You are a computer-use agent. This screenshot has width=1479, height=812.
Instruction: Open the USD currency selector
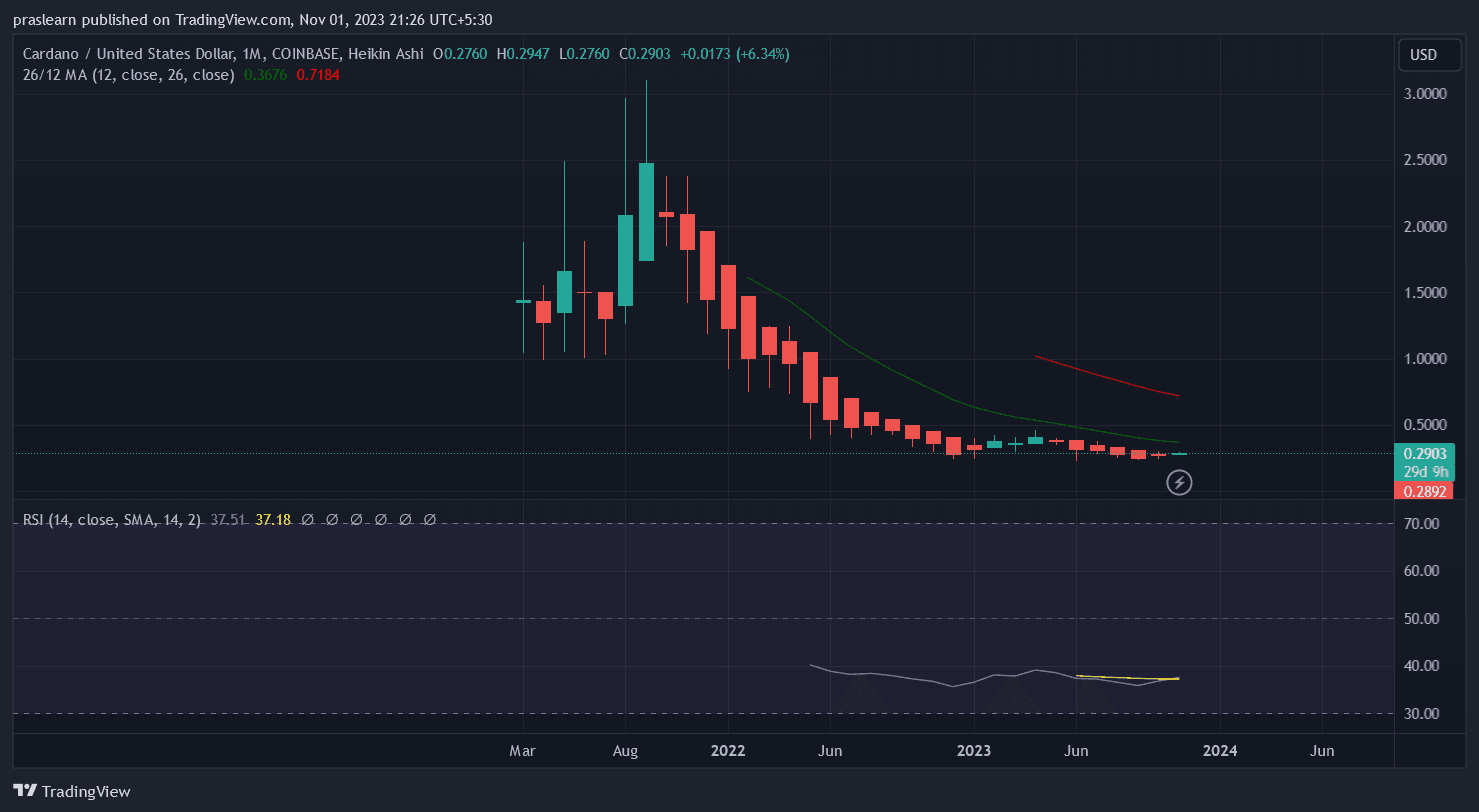tap(1422, 55)
